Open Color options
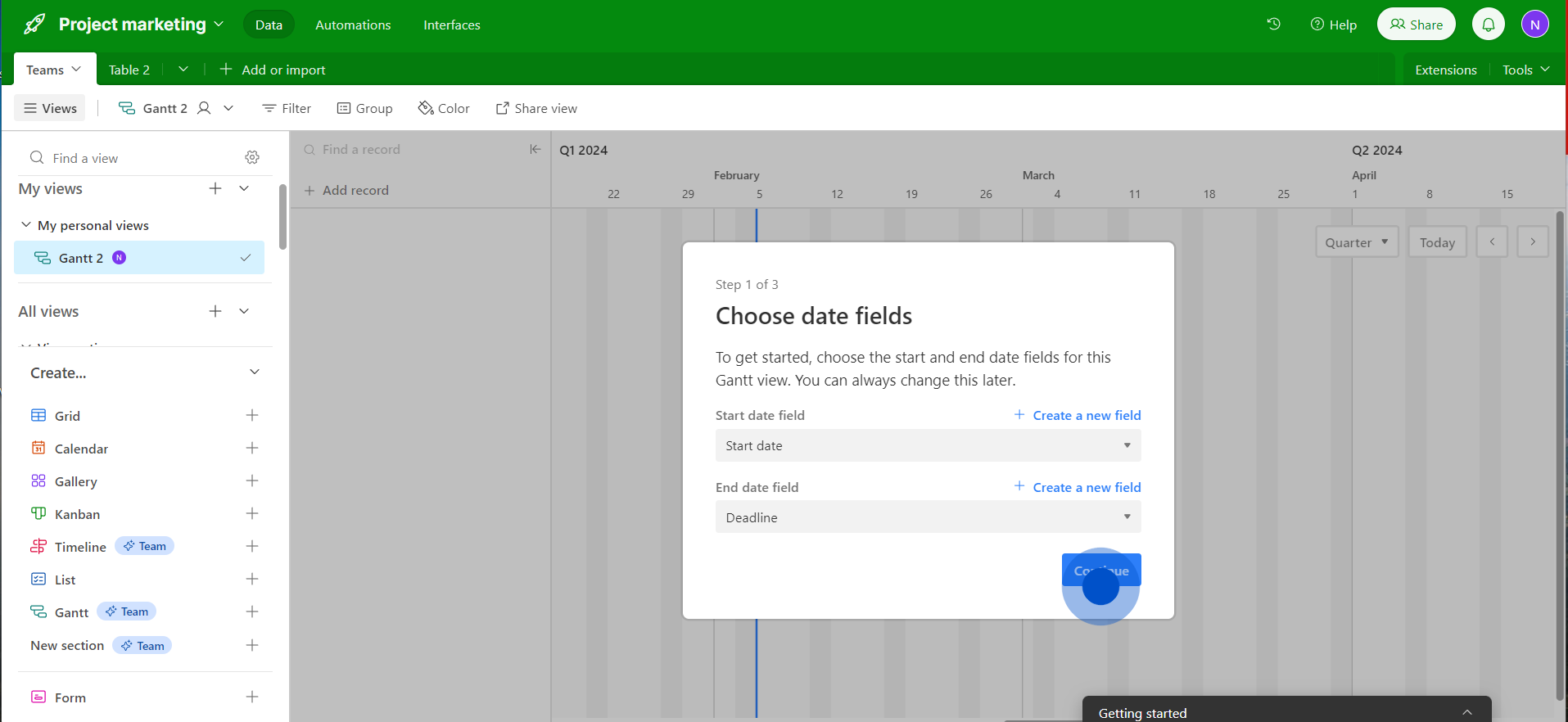Image resolution: width=1568 pixels, height=722 pixels. click(444, 108)
